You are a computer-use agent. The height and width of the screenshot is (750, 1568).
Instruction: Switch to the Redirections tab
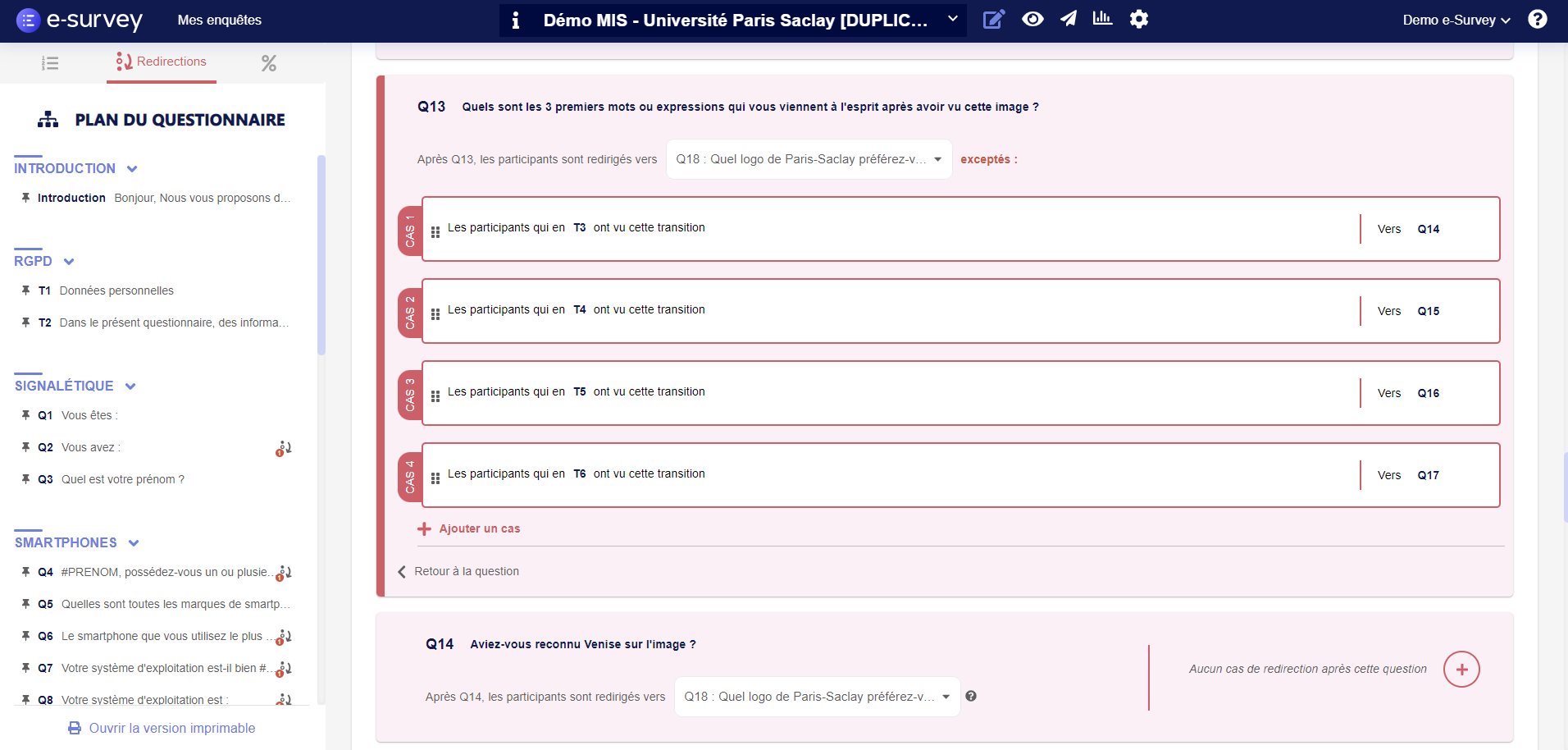(x=161, y=62)
